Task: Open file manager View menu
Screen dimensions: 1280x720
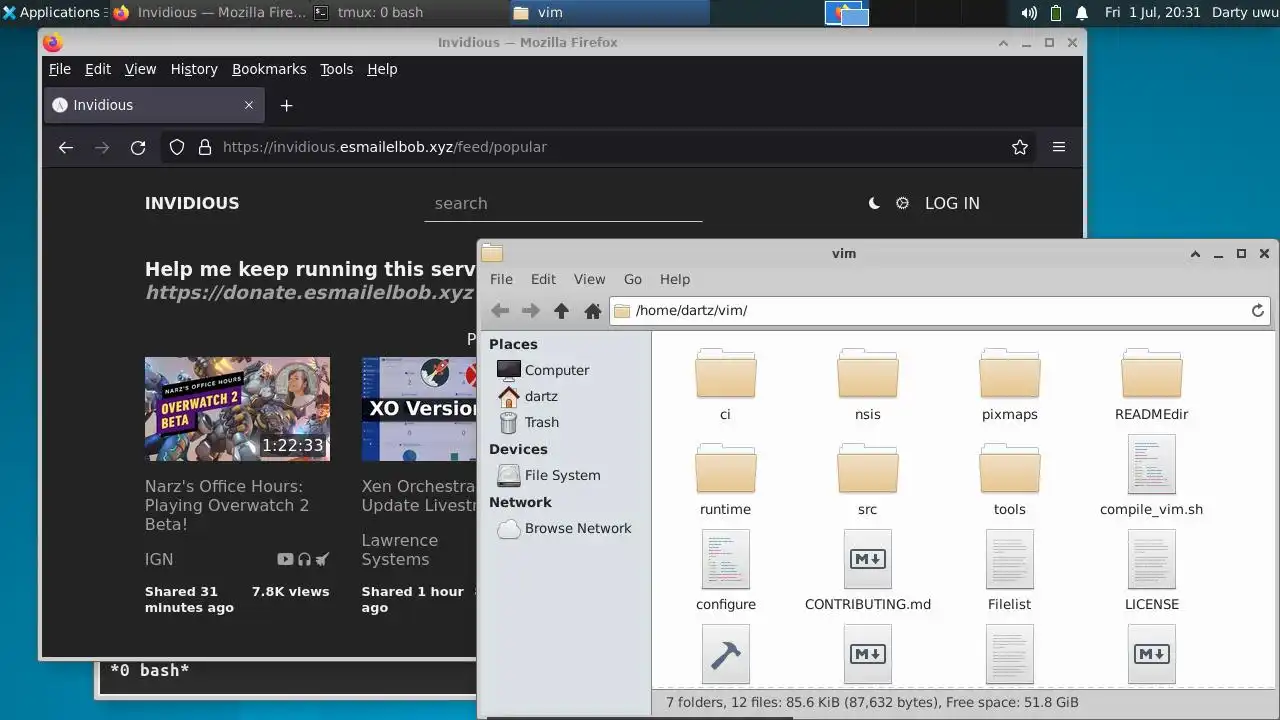Action: [x=589, y=279]
